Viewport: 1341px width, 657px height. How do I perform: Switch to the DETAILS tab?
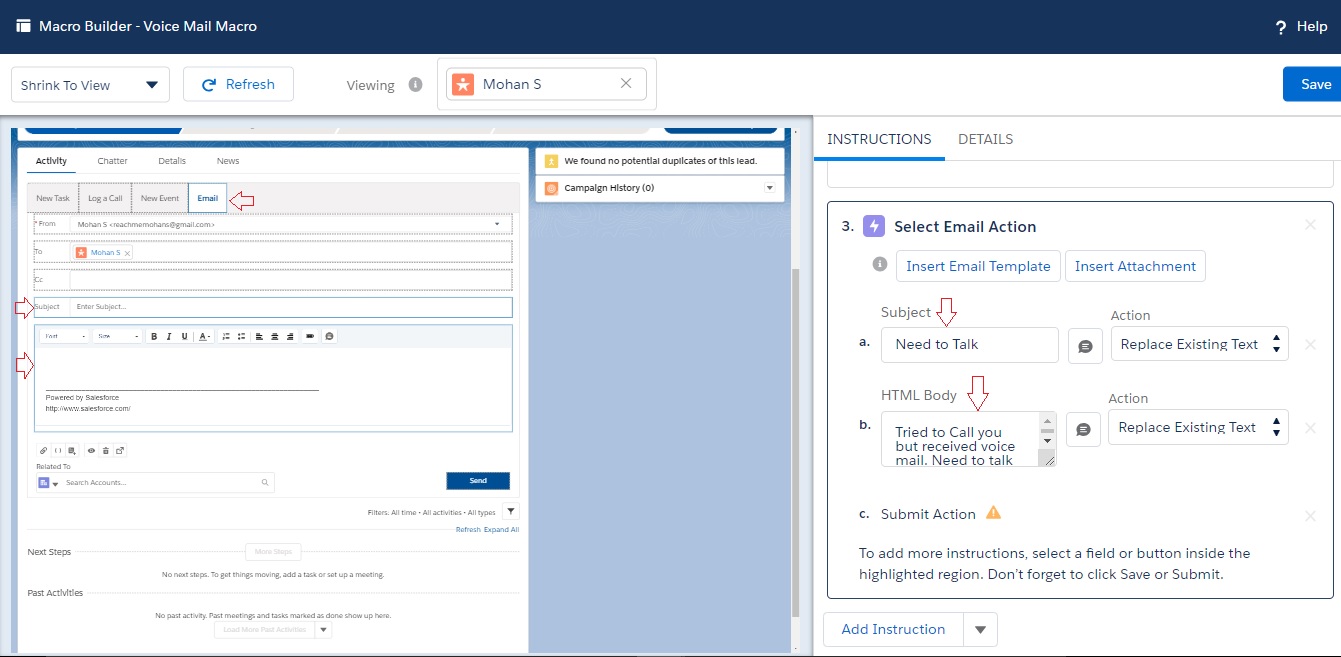pyautogui.click(x=985, y=139)
